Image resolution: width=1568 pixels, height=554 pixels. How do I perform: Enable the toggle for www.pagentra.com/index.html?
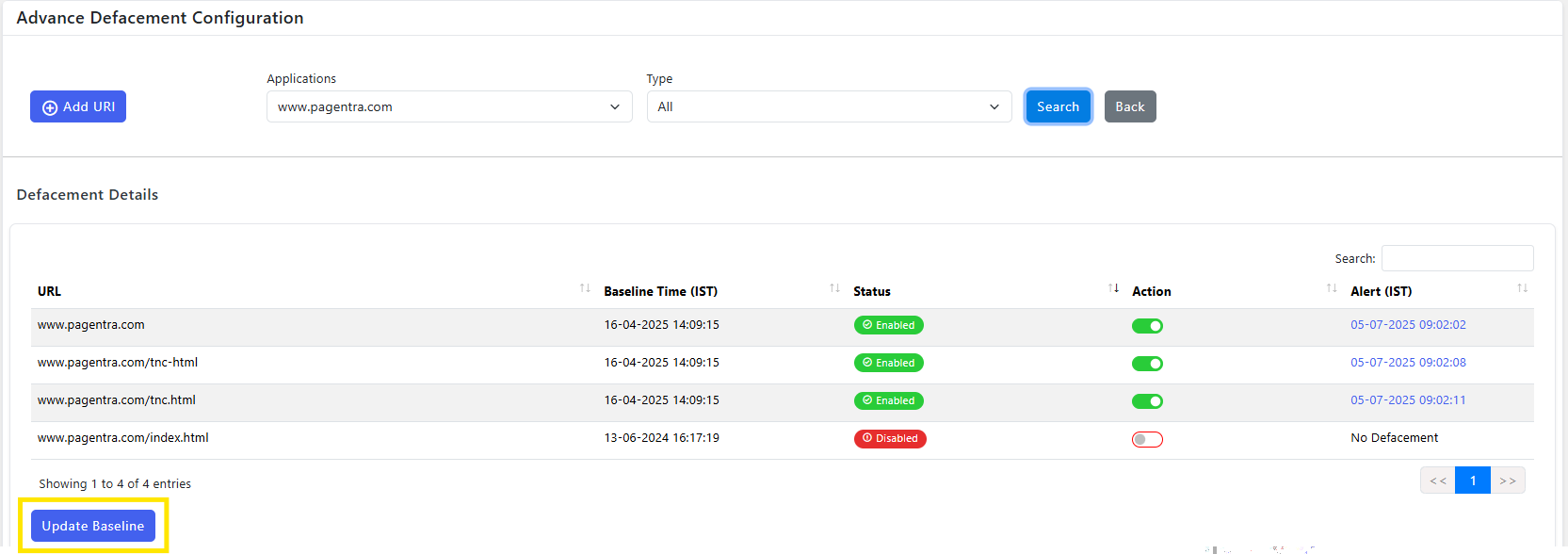point(1147,439)
